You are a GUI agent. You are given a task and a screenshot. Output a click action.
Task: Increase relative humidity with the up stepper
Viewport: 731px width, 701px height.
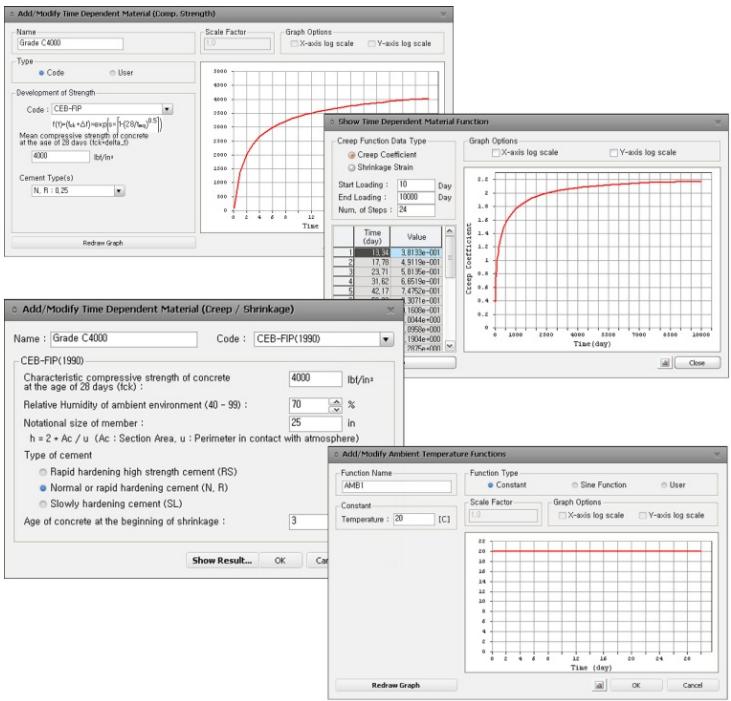pos(336,401)
